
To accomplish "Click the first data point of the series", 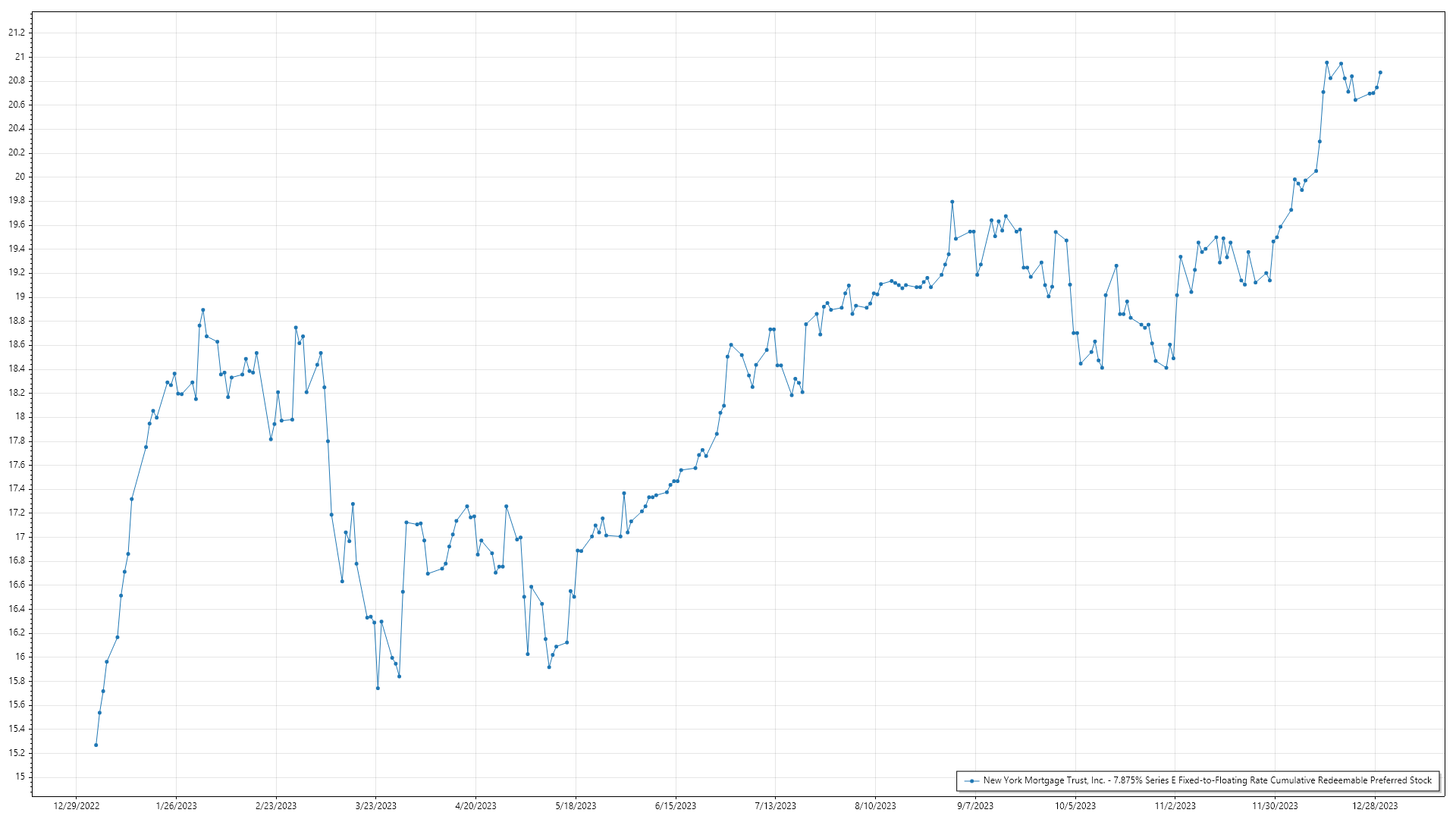I will pyautogui.click(x=96, y=745).
